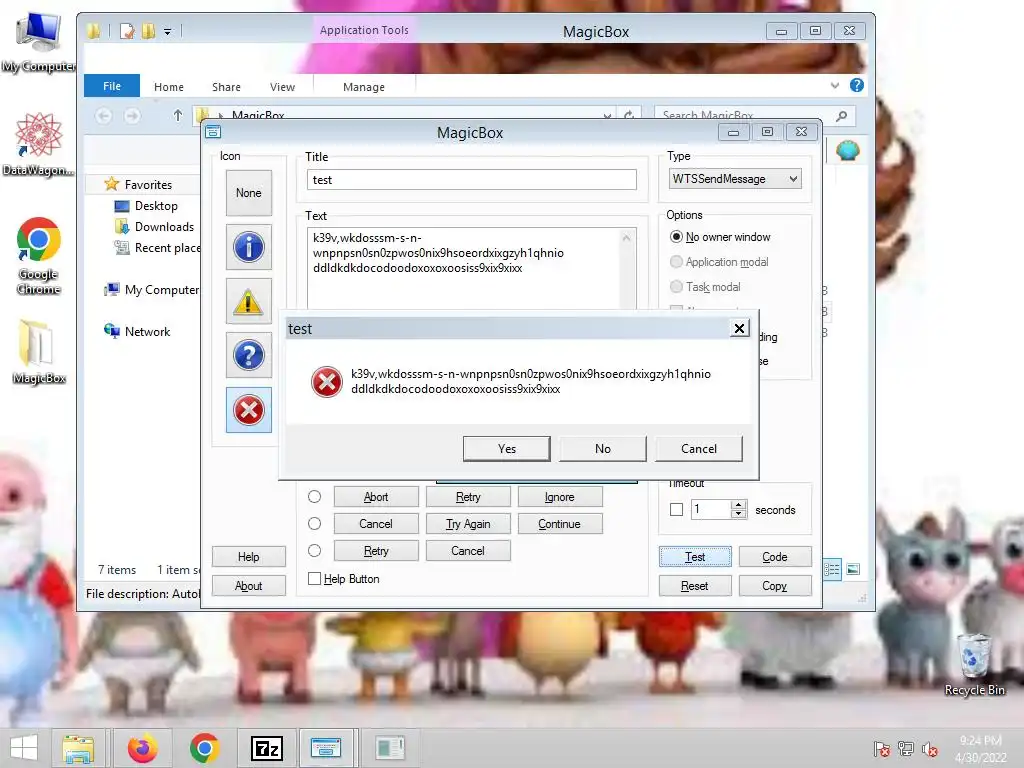Enable the Help Button checkbox
Image resolution: width=1024 pixels, height=768 pixels.
pos(314,579)
